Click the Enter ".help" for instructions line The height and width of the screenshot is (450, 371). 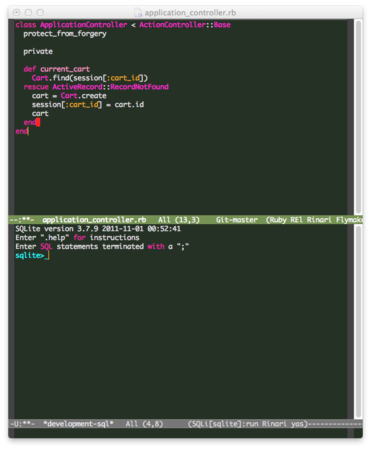[x=77, y=238]
